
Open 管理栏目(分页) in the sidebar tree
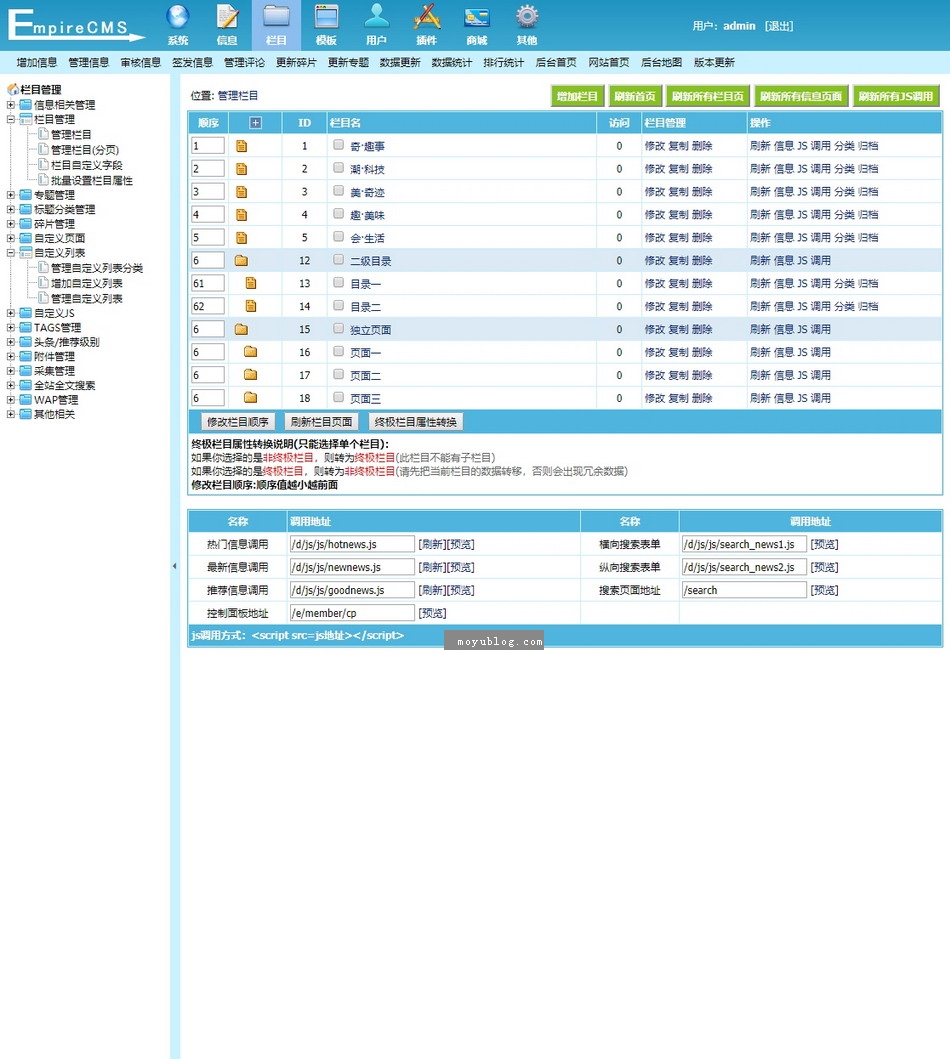(x=85, y=150)
